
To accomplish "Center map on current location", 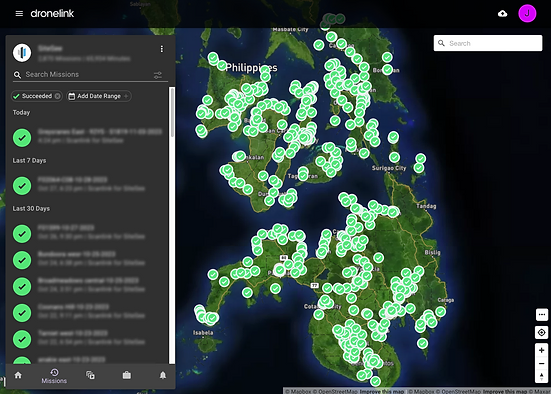I will pos(542,332).
